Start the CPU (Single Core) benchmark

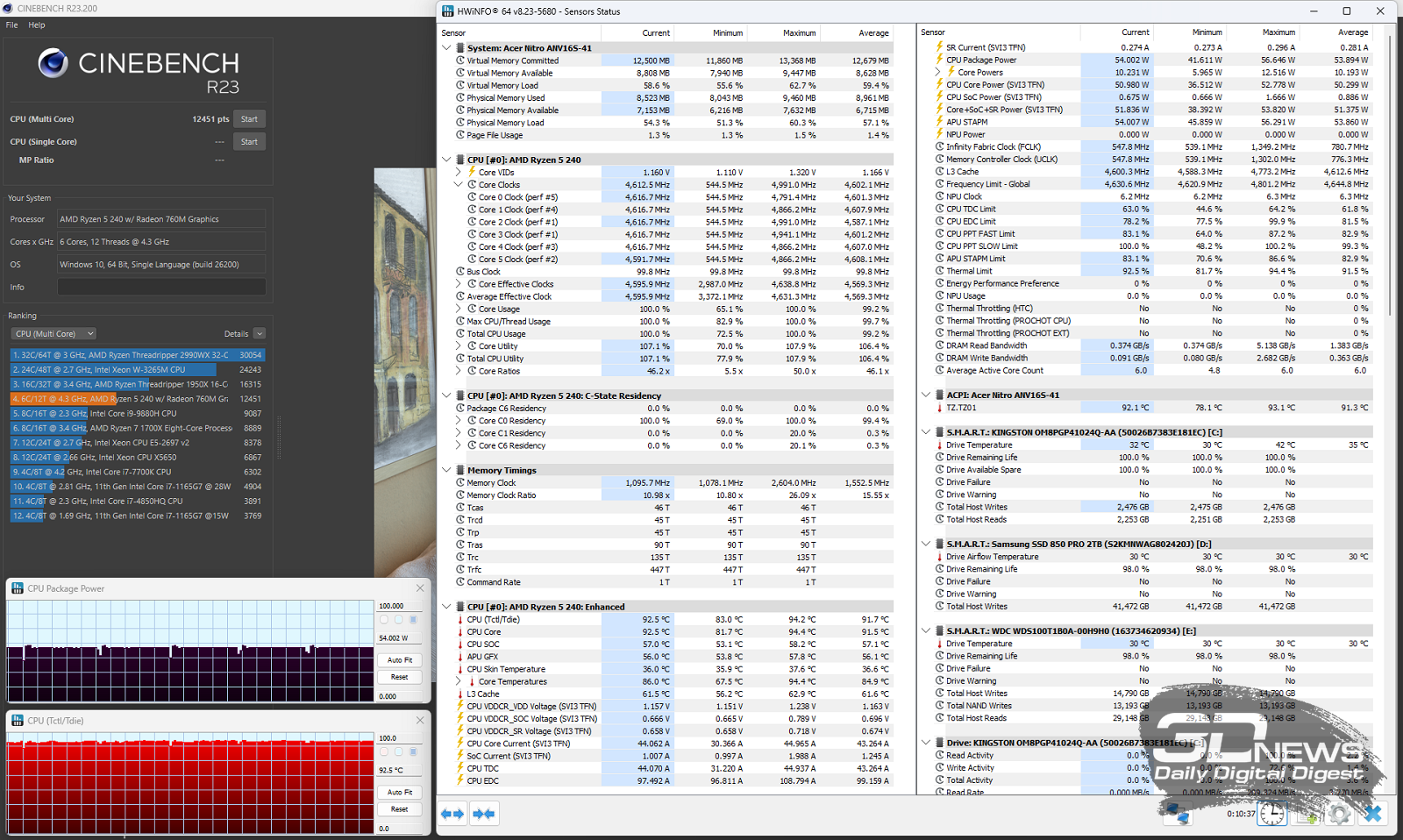(x=249, y=142)
